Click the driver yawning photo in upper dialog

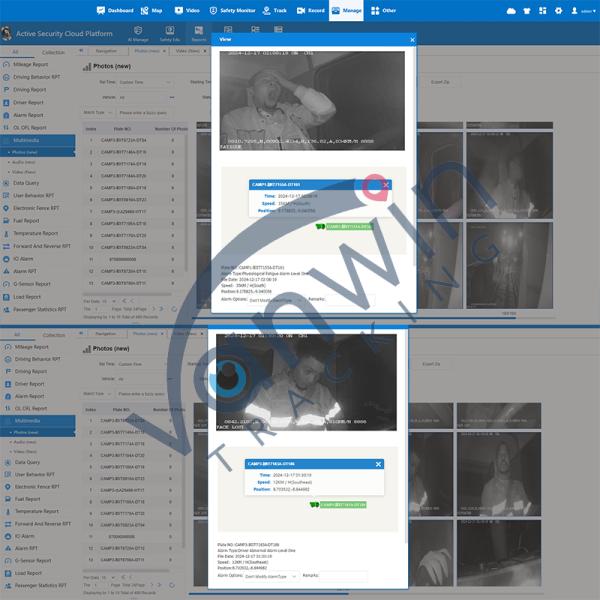coord(312,100)
